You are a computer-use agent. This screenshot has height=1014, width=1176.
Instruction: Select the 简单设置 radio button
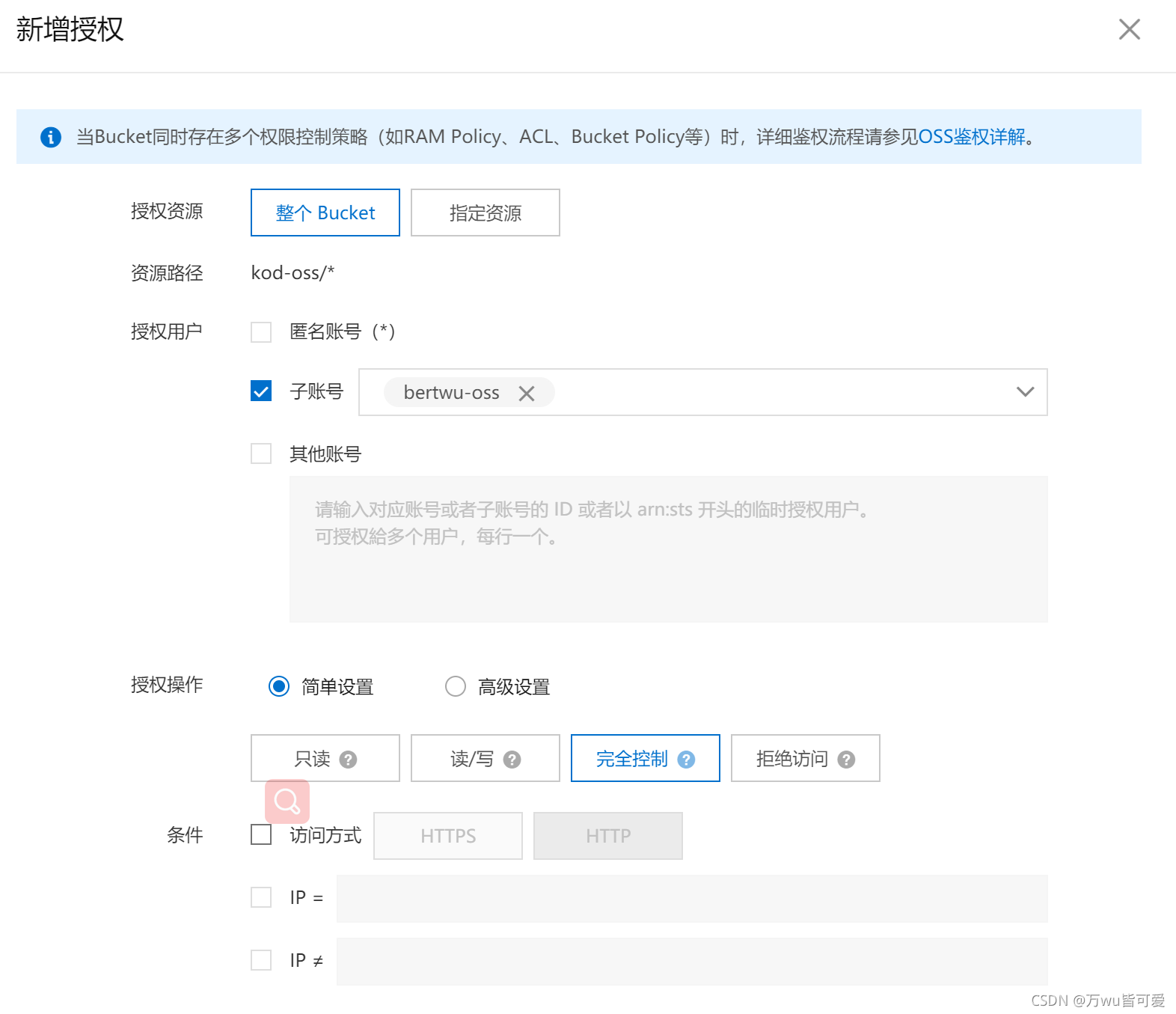[279, 686]
